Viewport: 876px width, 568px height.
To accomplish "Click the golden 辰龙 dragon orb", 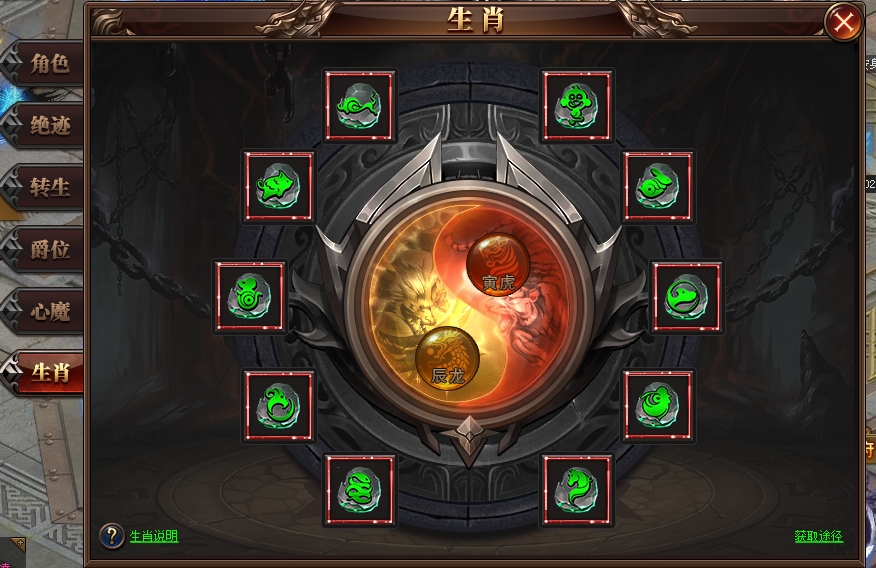I will coord(447,358).
